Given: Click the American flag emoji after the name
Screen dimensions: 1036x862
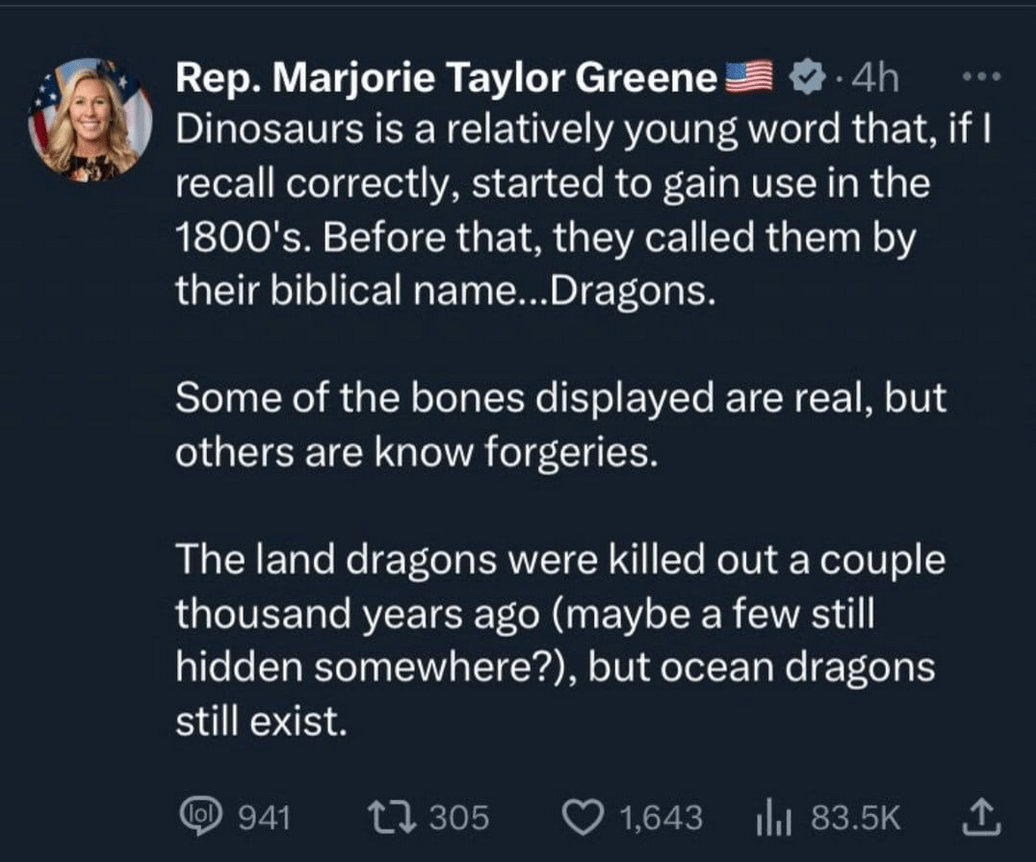Looking at the screenshot, I should point(749,78).
